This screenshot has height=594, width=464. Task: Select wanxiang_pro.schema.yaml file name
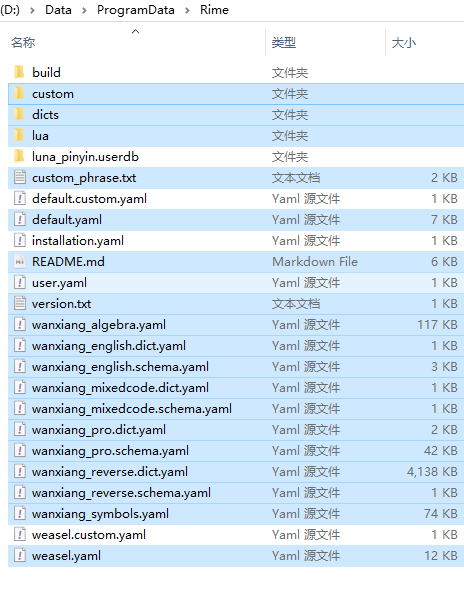110,451
